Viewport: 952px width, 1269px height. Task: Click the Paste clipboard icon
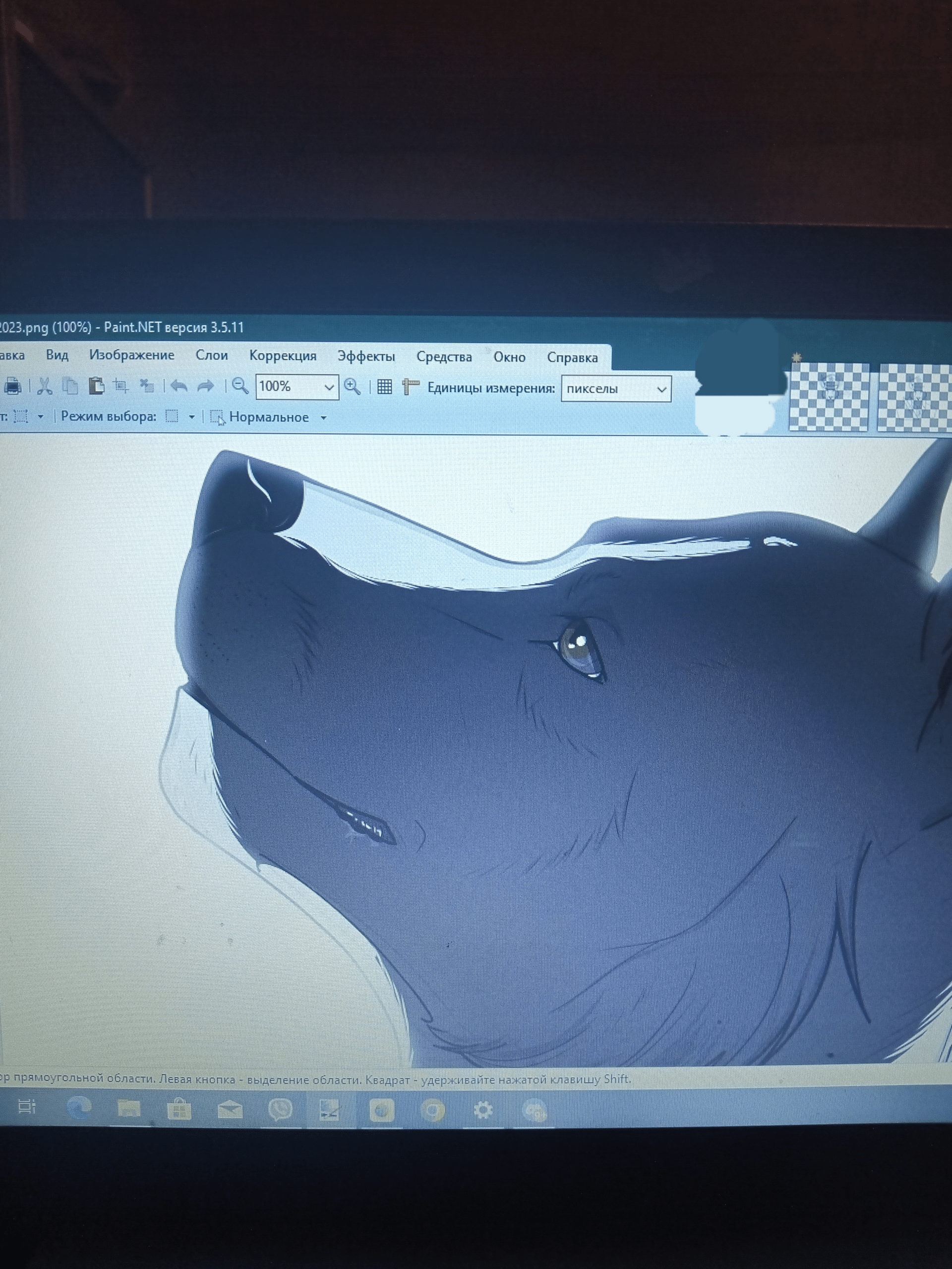pyautogui.click(x=96, y=385)
